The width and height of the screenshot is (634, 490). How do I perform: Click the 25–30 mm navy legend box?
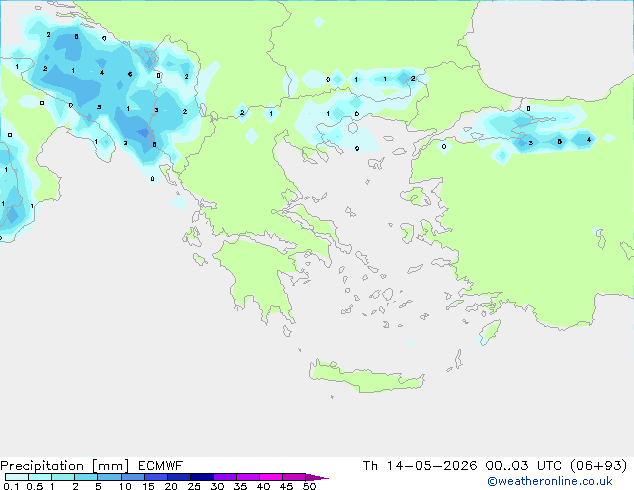(202, 477)
